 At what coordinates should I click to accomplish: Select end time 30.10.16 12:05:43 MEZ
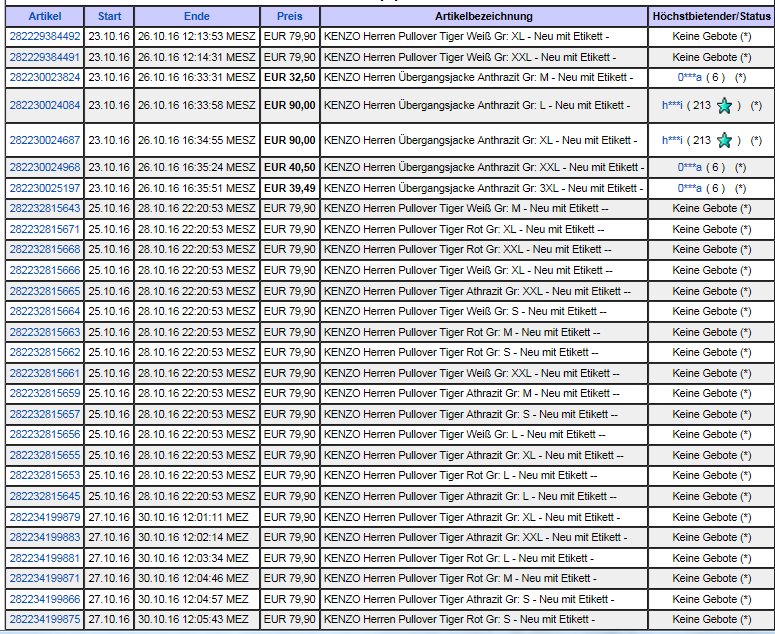(x=193, y=619)
